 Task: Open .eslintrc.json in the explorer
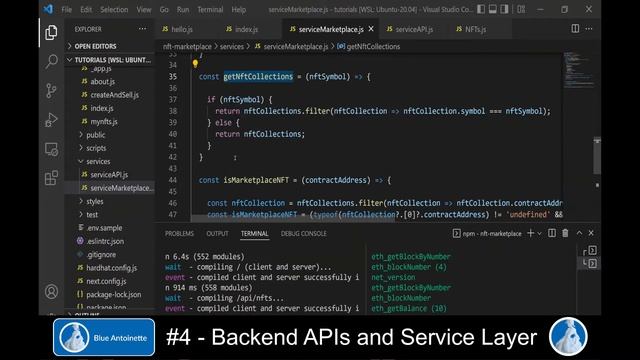coord(105,242)
